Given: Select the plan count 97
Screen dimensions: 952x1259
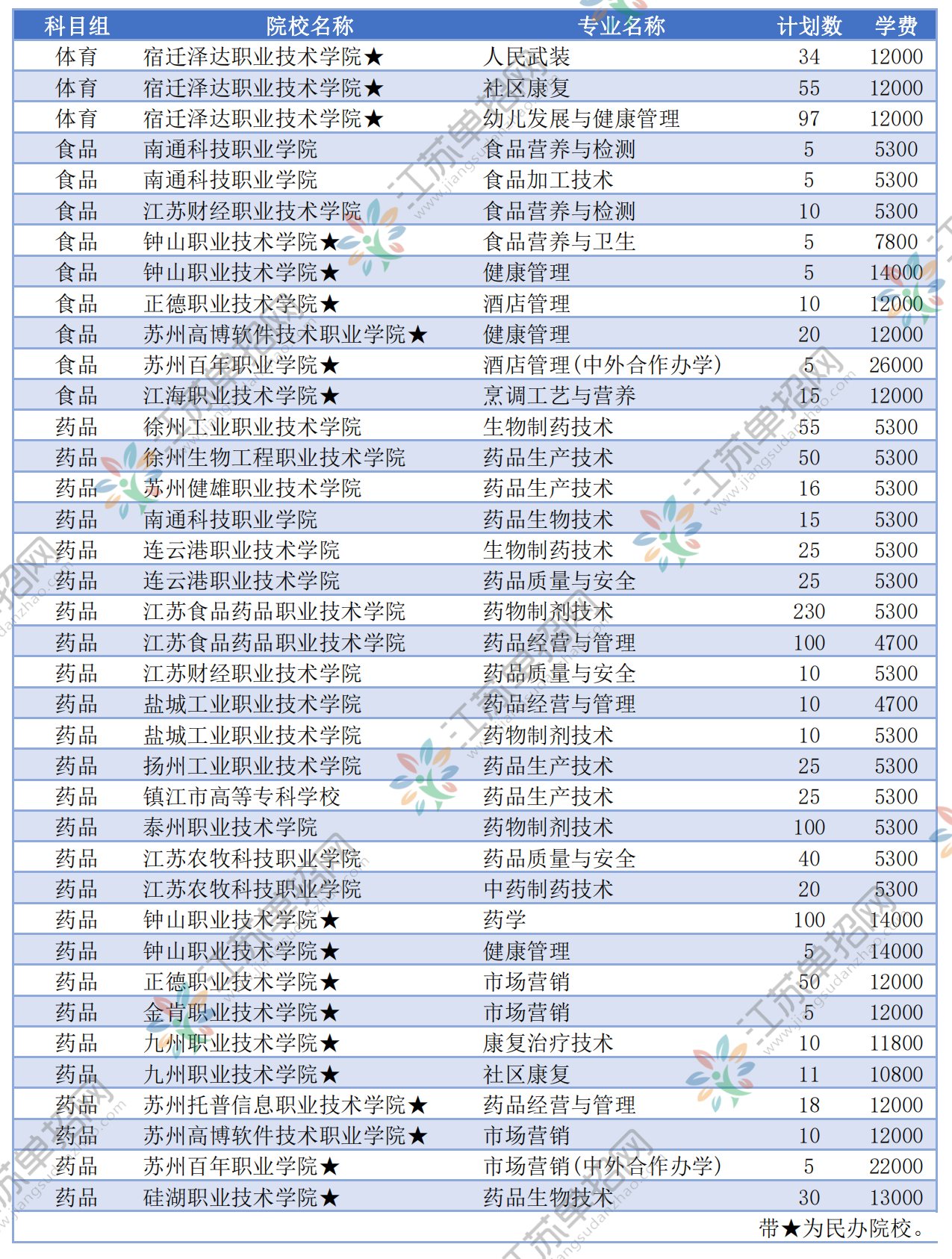Looking at the screenshot, I should [x=809, y=119].
